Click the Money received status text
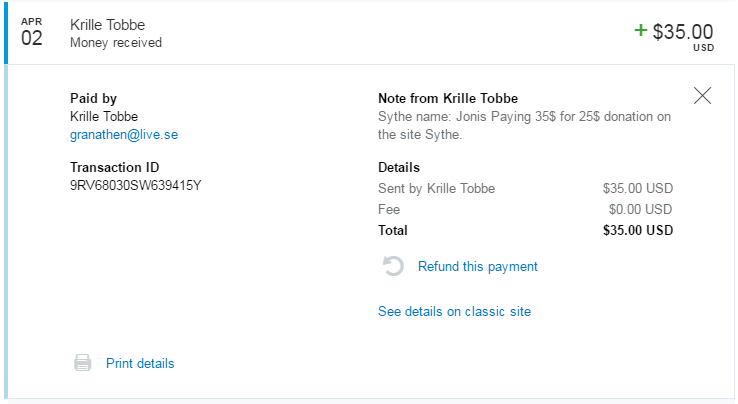 116,43
